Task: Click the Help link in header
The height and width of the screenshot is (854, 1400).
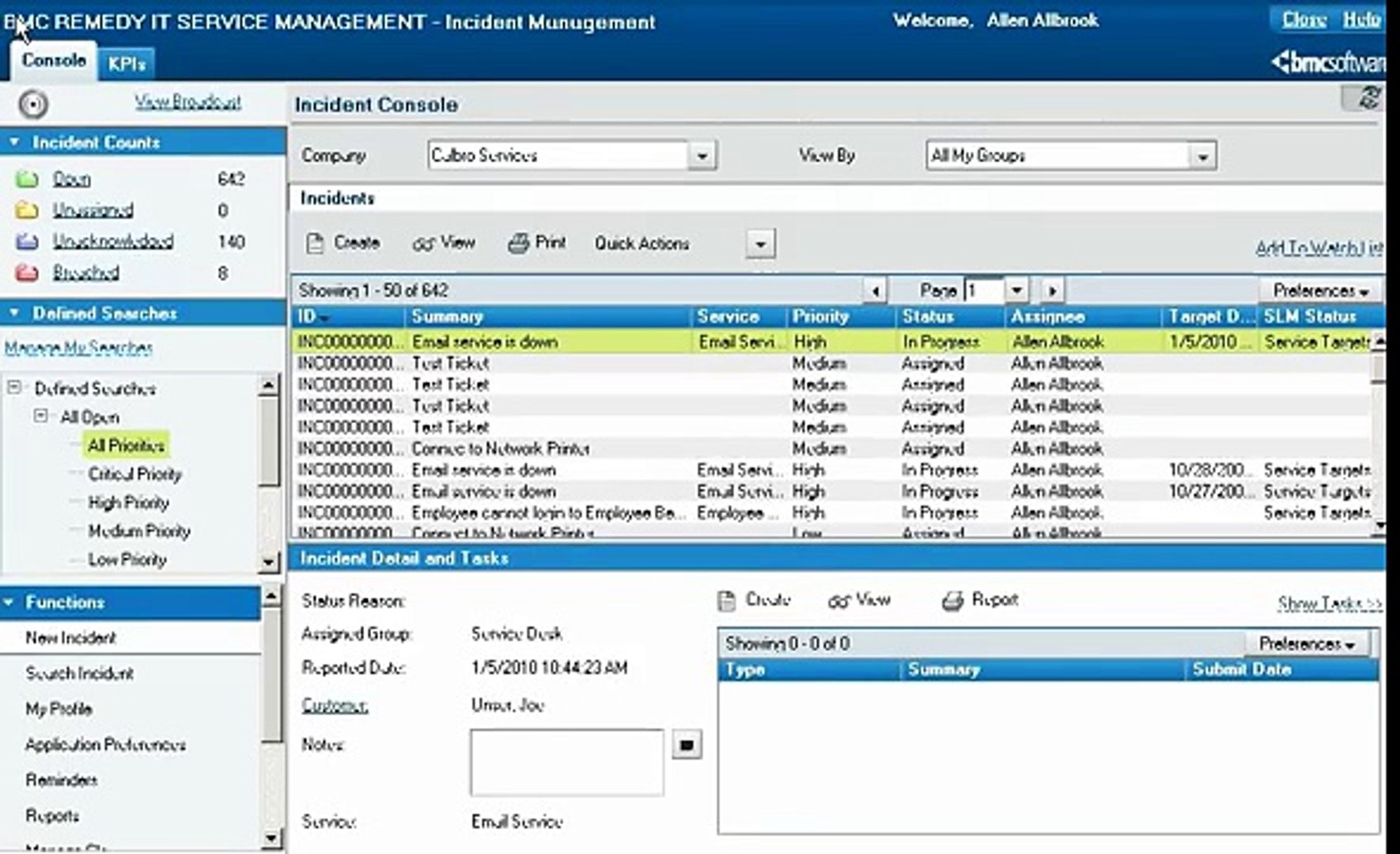Action: click(x=1360, y=20)
